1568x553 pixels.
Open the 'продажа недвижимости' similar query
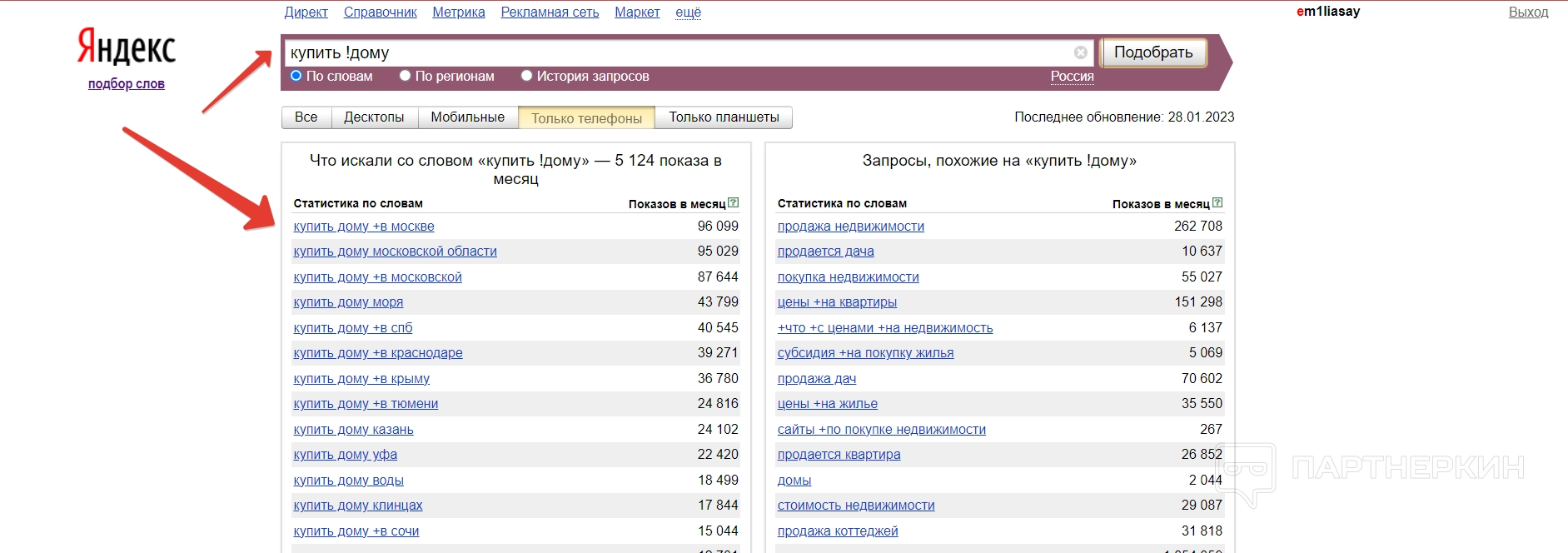[x=850, y=227]
